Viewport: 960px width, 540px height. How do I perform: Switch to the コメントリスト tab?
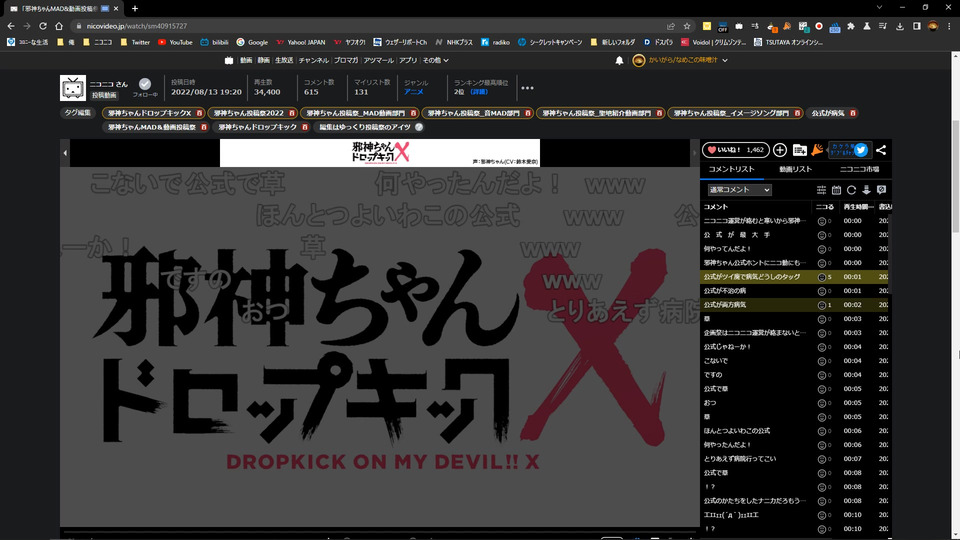pyautogui.click(x=732, y=170)
